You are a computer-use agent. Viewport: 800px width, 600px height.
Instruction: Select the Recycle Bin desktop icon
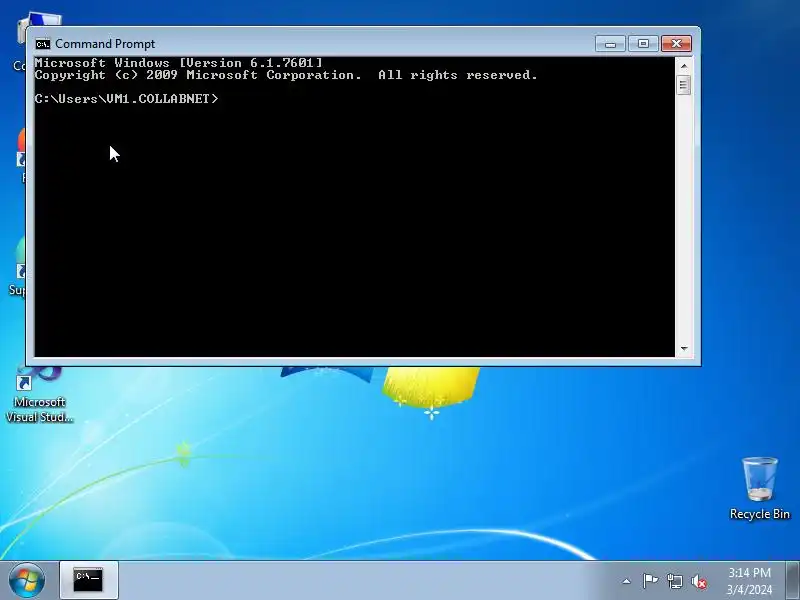point(760,488)
